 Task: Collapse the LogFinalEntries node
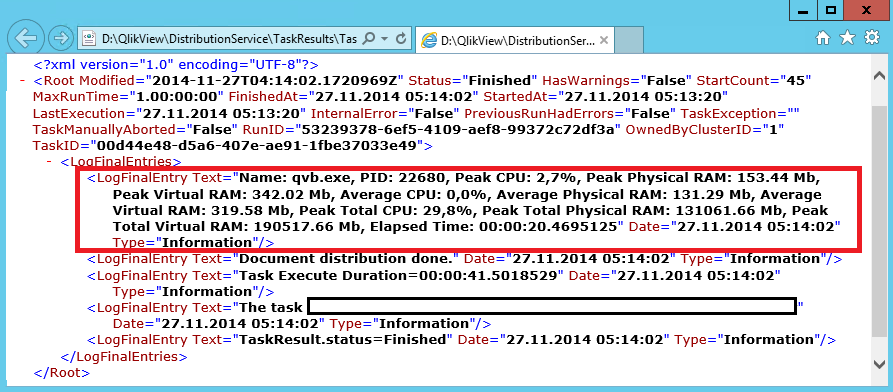[50, 162]
